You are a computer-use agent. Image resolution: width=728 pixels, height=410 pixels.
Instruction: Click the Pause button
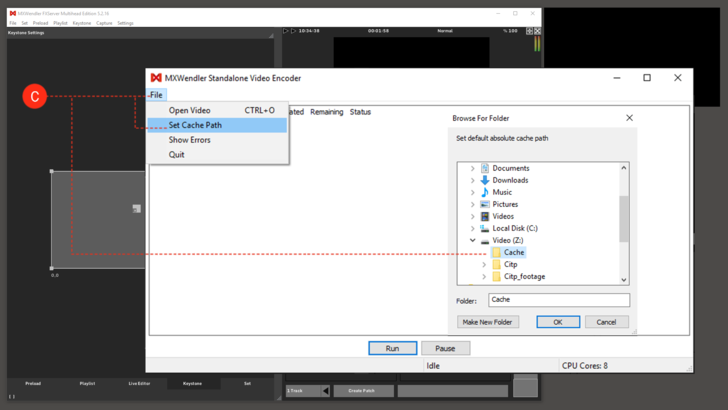click(x=445, y=348)
